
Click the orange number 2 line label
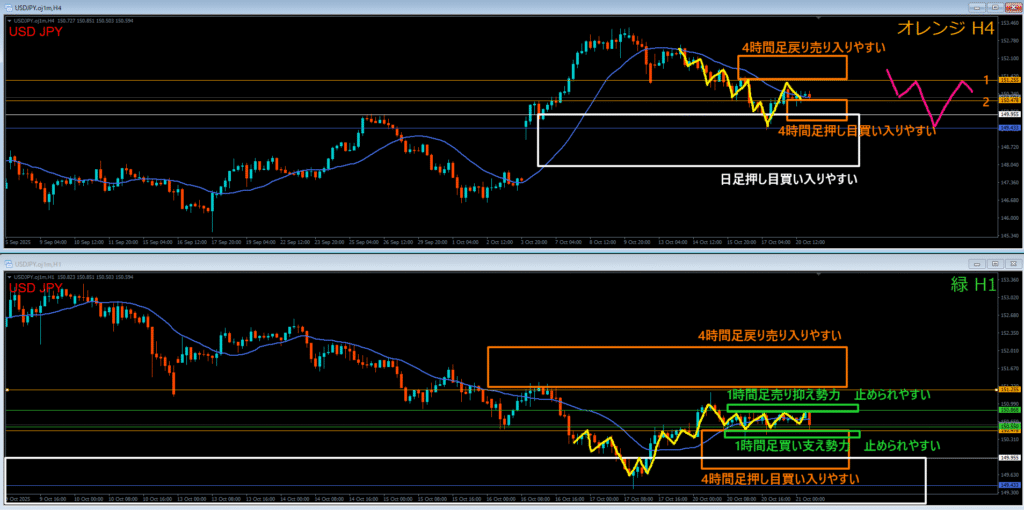click(x=987, y=101)
